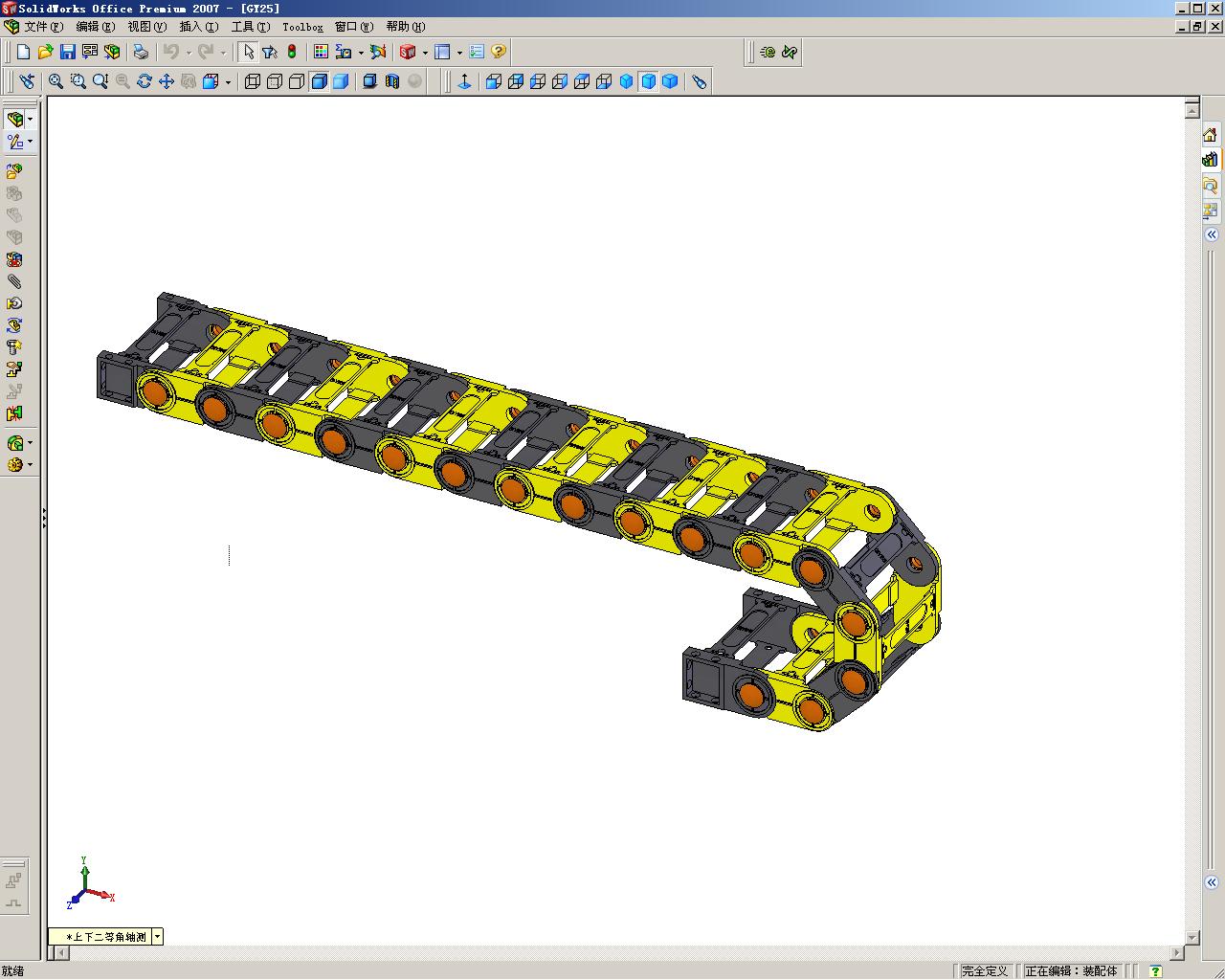Expand the Undo history dropdown arrow
The height and width of the screenshot is (980, 1225).
(189, 52)
